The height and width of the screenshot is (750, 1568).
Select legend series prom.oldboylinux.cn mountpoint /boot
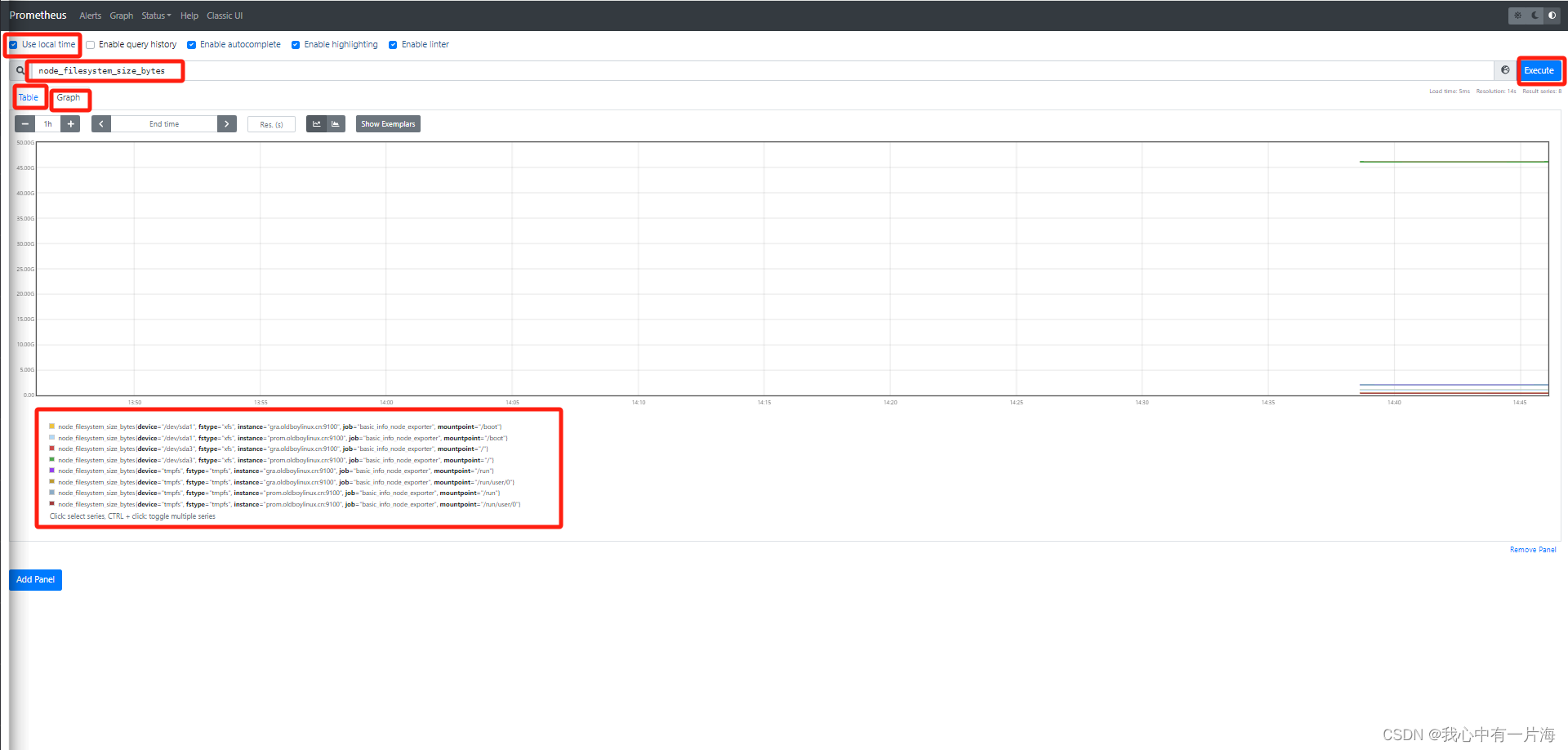[x=283, y=438]
